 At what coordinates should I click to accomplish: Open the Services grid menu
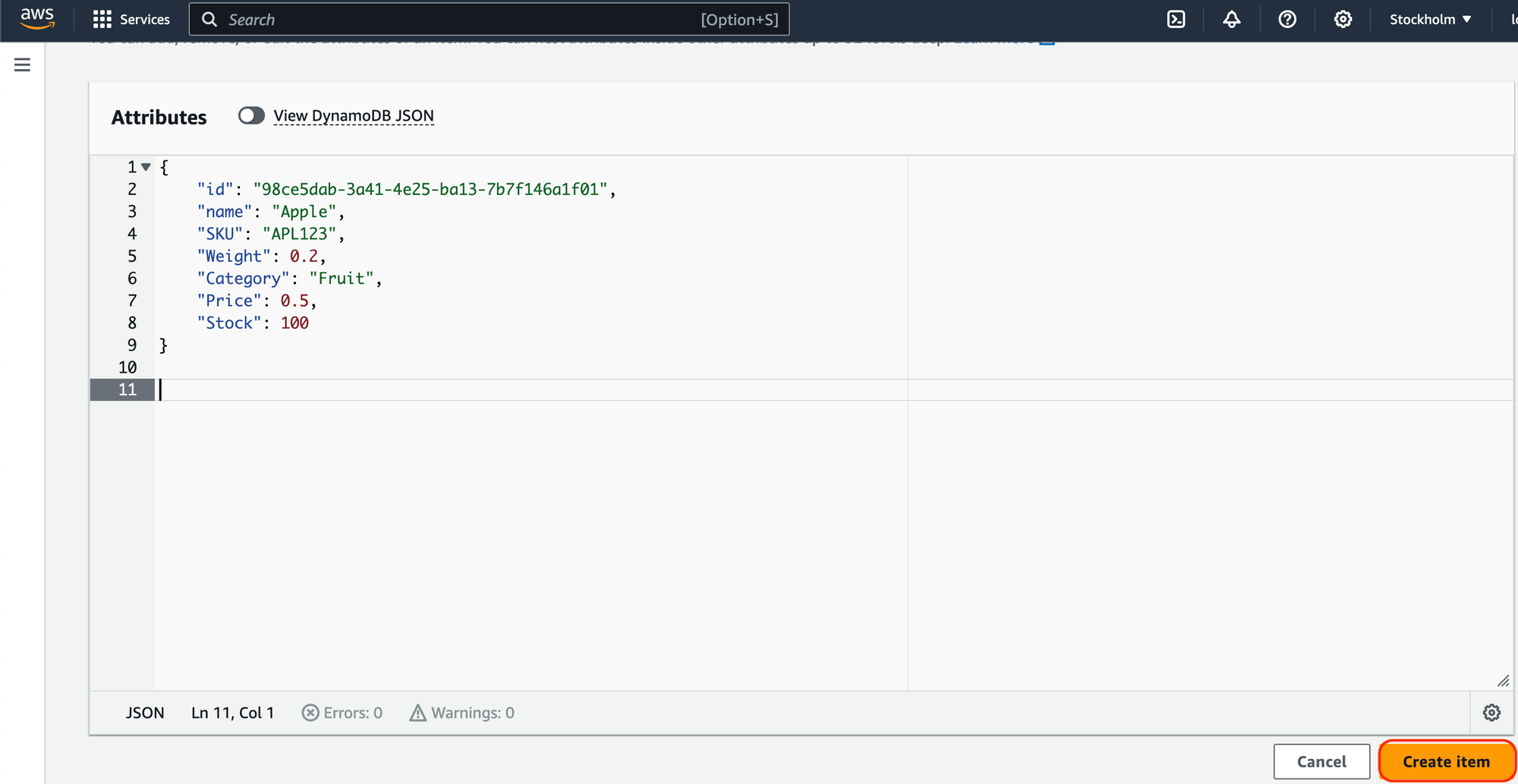[102, 20]
